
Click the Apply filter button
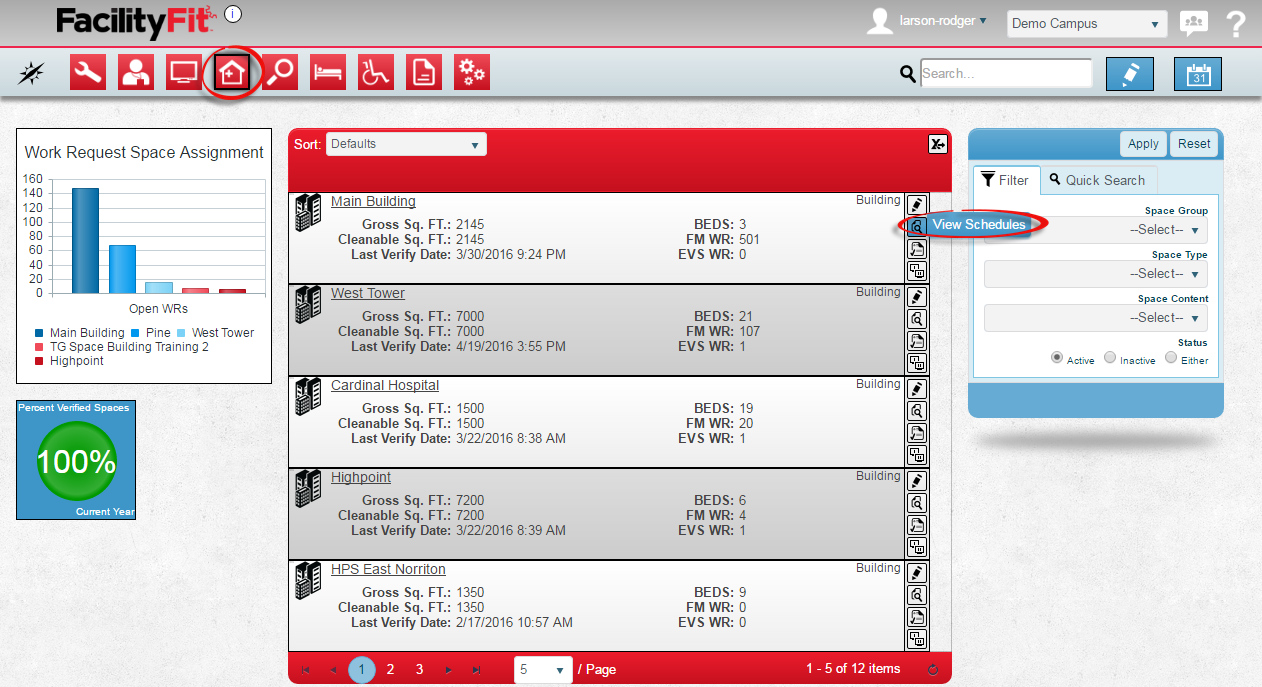pyautogui.click(x=1143, y=144)
